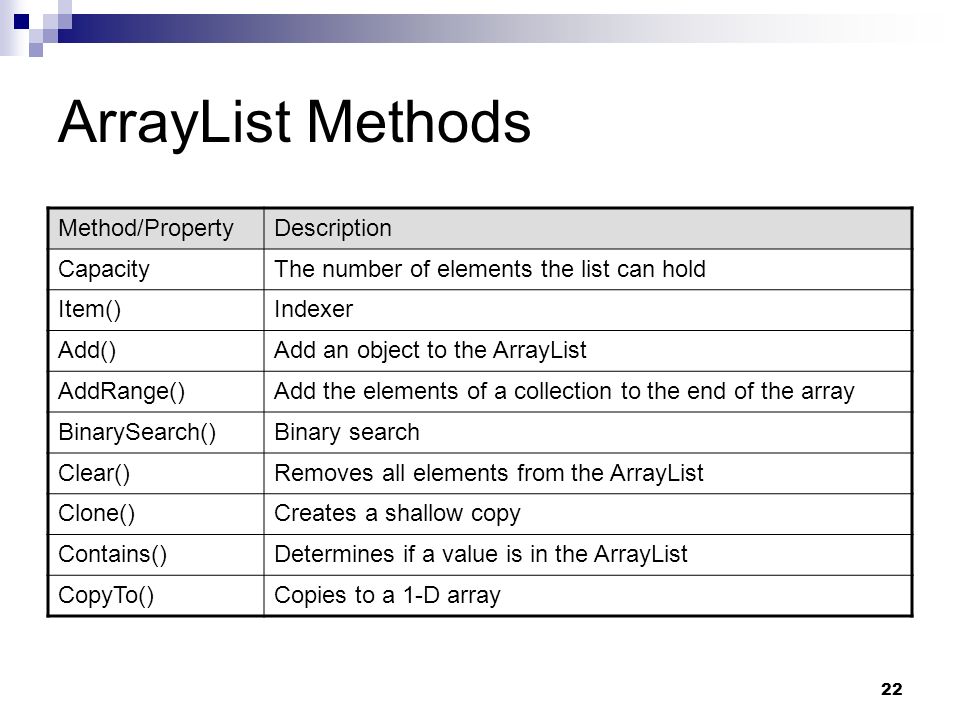The height and width of the screenshot is (720, 960).
Task: Click the Binary search description cell
Action: [x=588, y=432]
